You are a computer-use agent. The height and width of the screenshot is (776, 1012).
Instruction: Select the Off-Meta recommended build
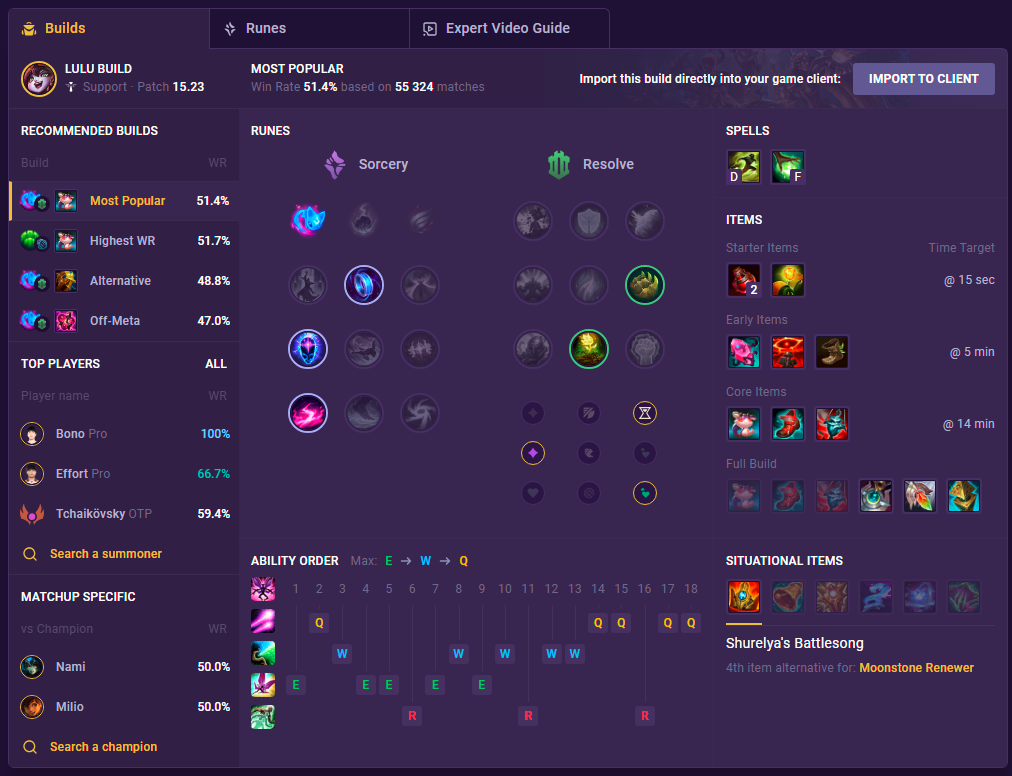[x=124, y=321]
